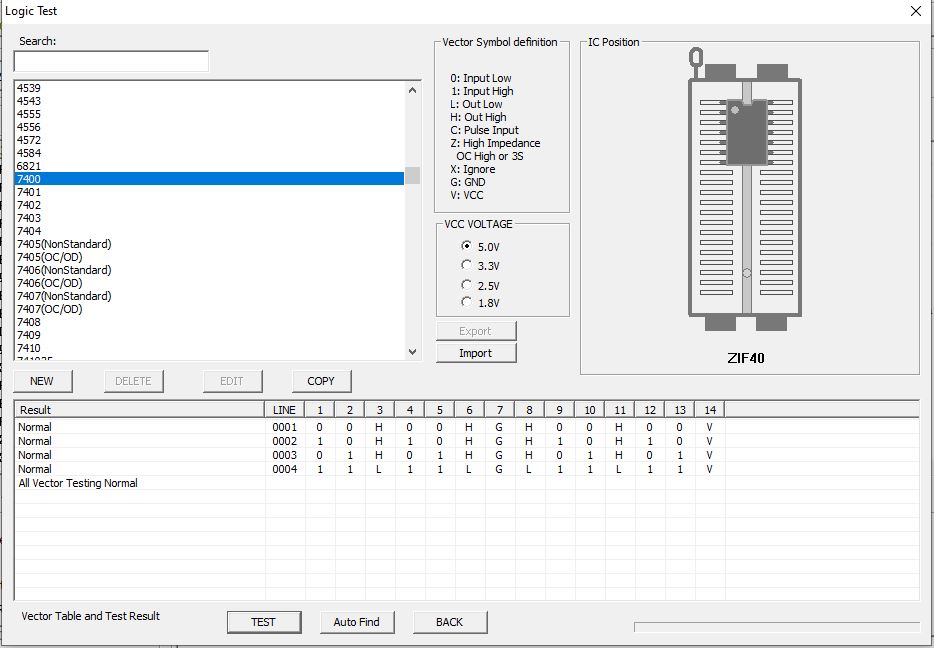Select 7406(OC/OD) in the list
934x648 pixels.
[x=209, y=284]
